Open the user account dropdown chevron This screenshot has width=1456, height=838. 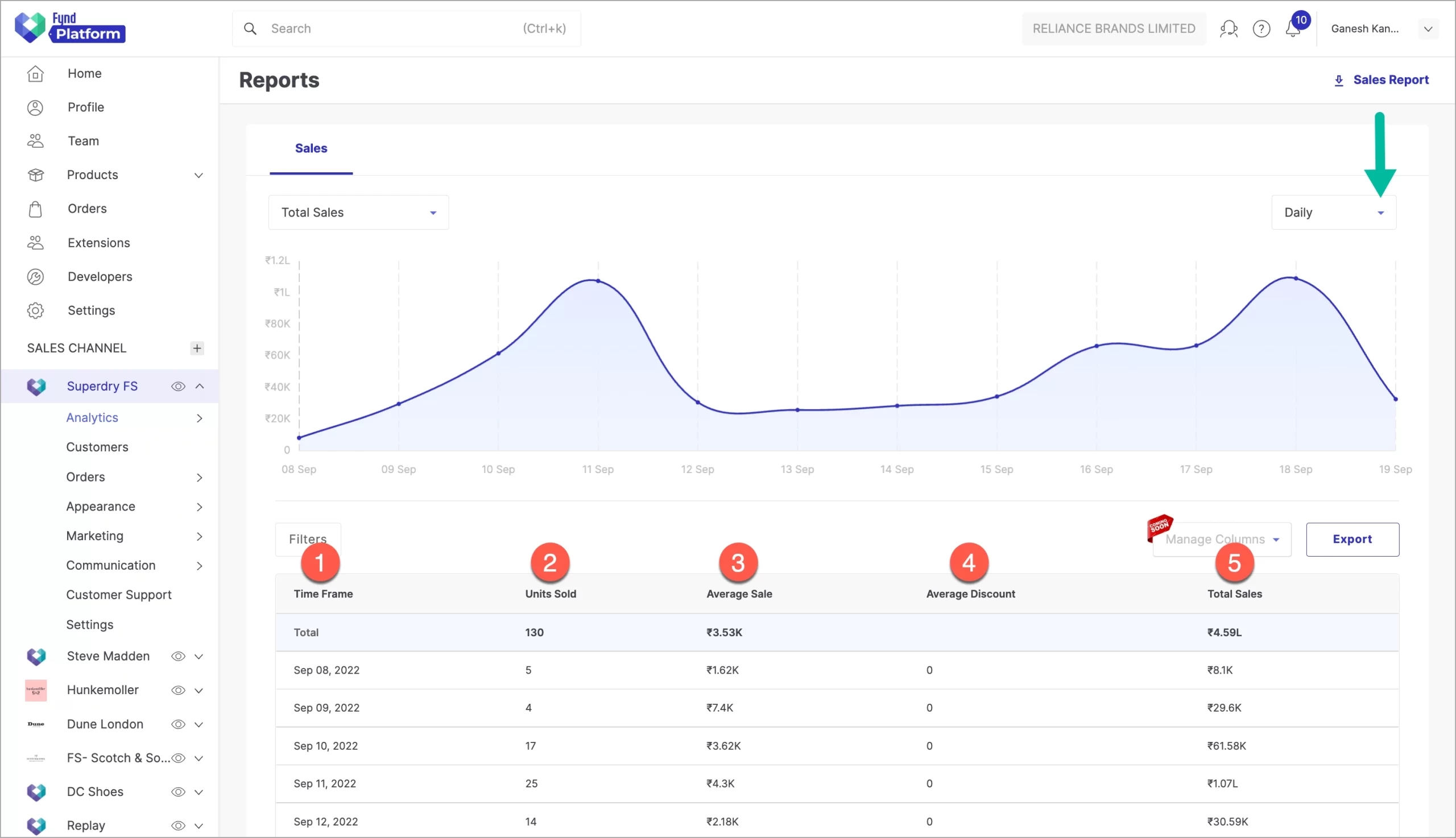(1428, 29)
